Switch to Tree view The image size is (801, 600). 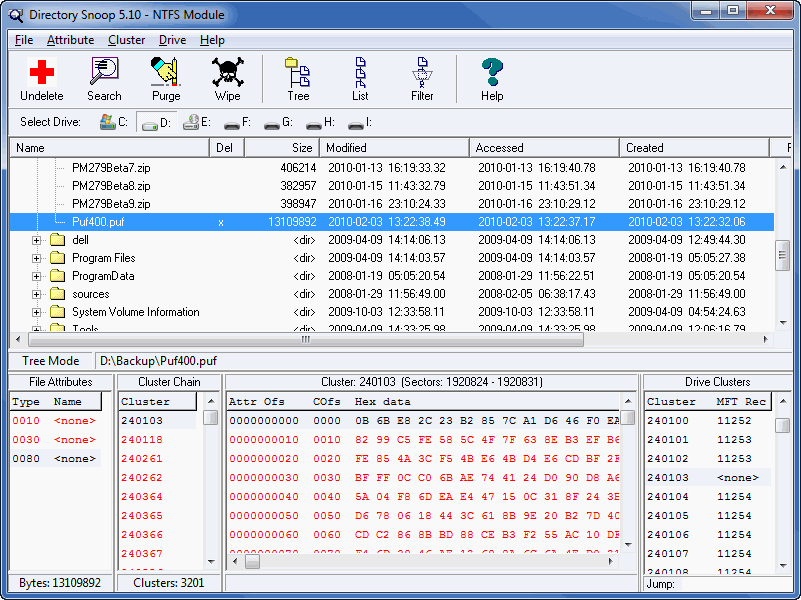[x=297, y=78]
